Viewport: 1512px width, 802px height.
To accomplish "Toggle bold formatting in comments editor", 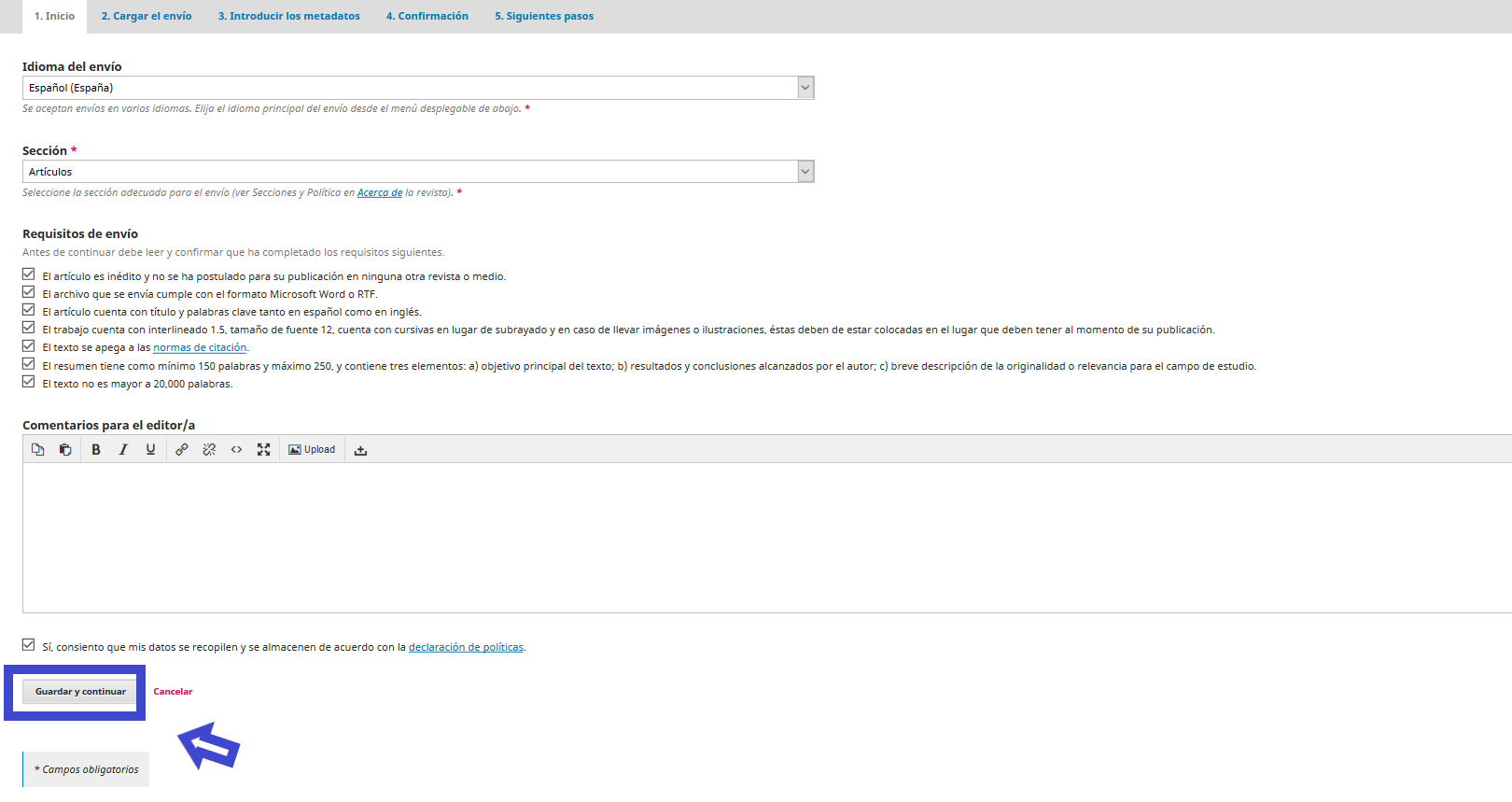I will coord(95,449).
